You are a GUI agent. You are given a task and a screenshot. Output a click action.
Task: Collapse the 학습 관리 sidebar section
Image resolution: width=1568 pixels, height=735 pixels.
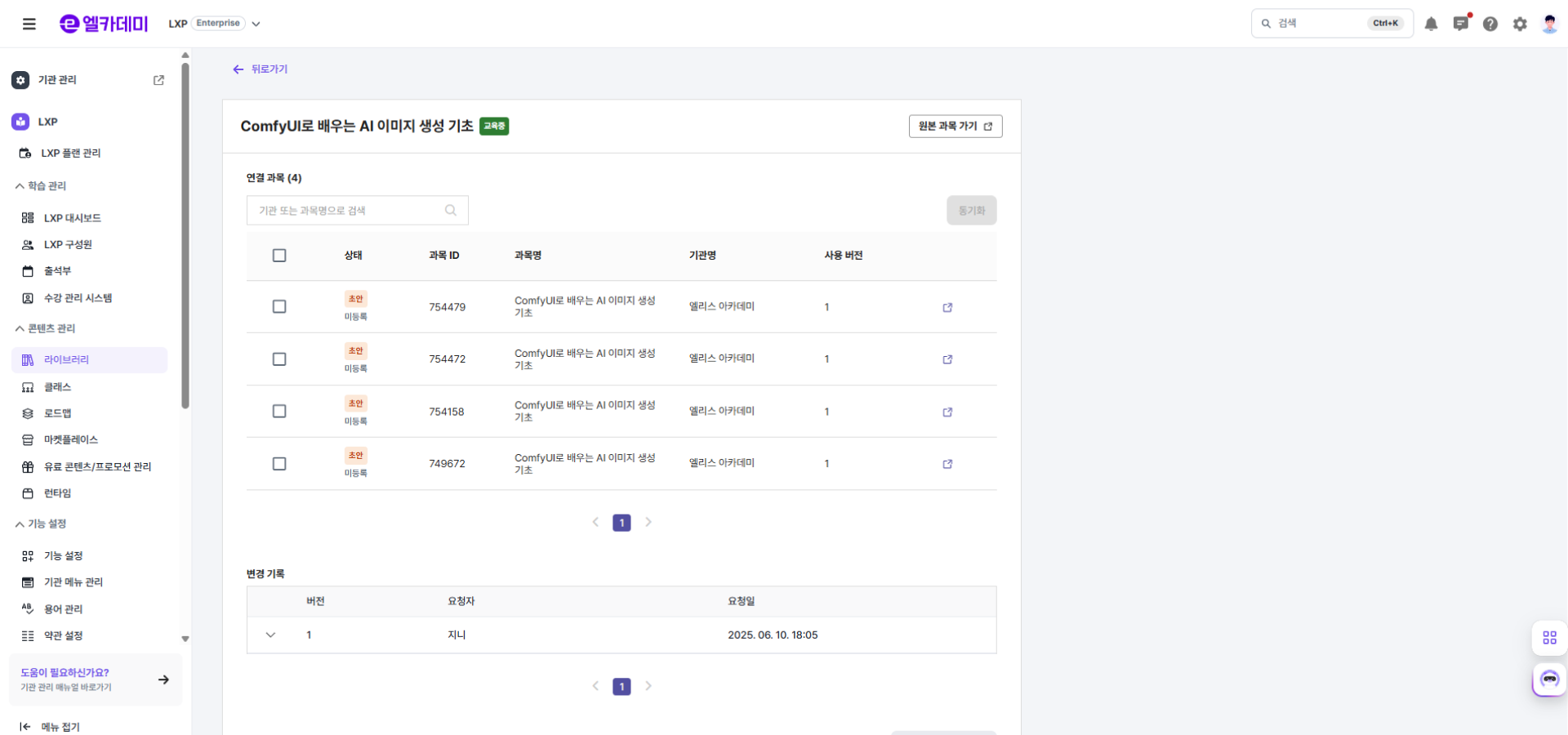coord(41,186)
